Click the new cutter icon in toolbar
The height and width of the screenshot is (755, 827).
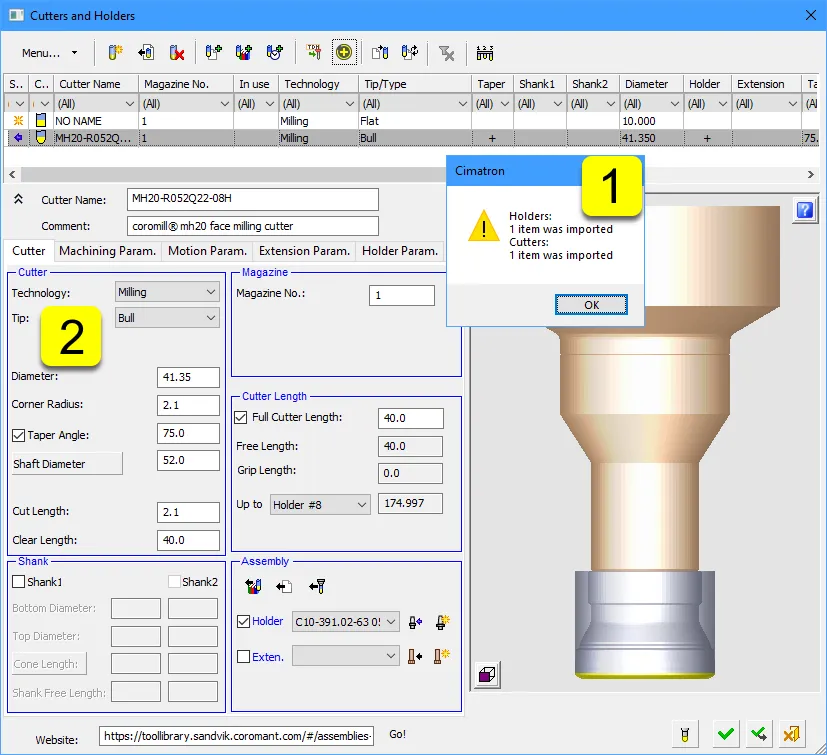[x=114, y=53]
